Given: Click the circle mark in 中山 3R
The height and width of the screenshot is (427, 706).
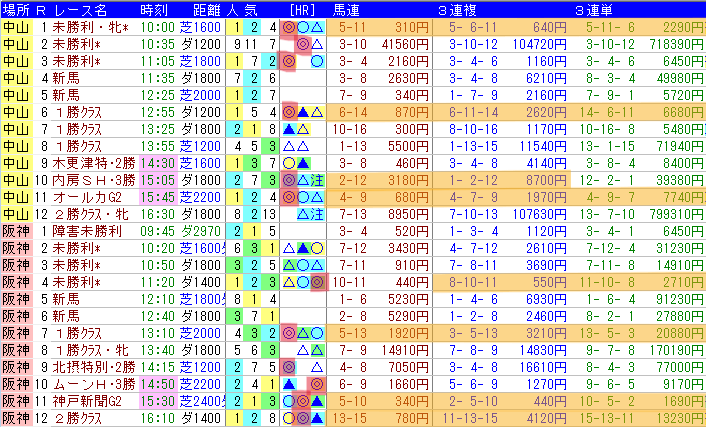Looking at the screenshot, I should (317, 61).
